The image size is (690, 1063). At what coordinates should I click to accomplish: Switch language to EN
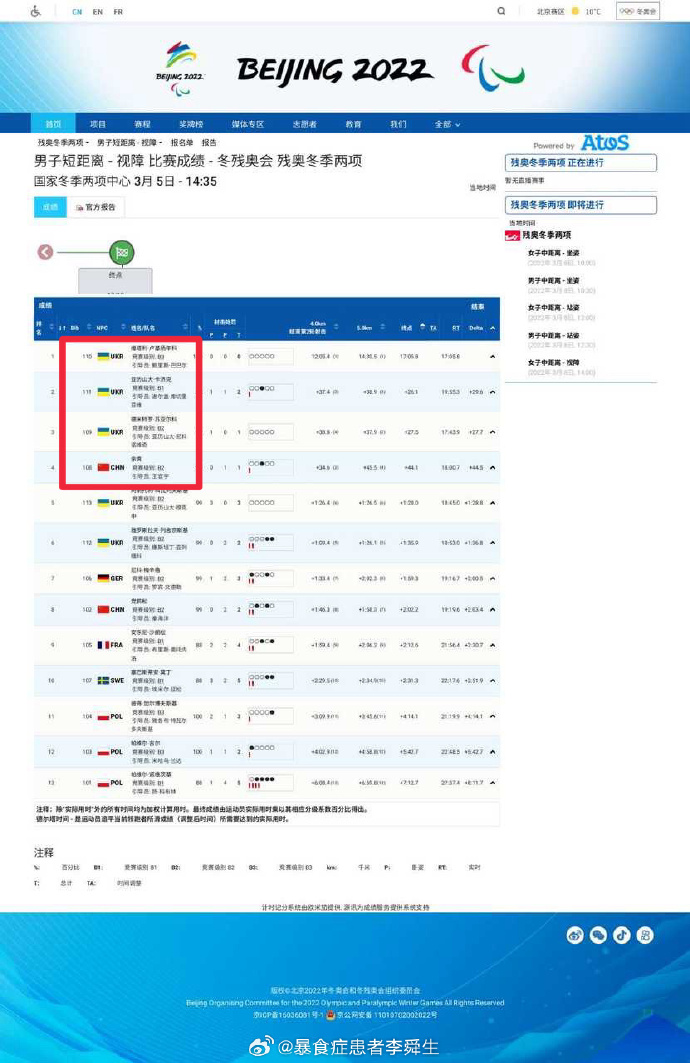[x=98, y=12]
